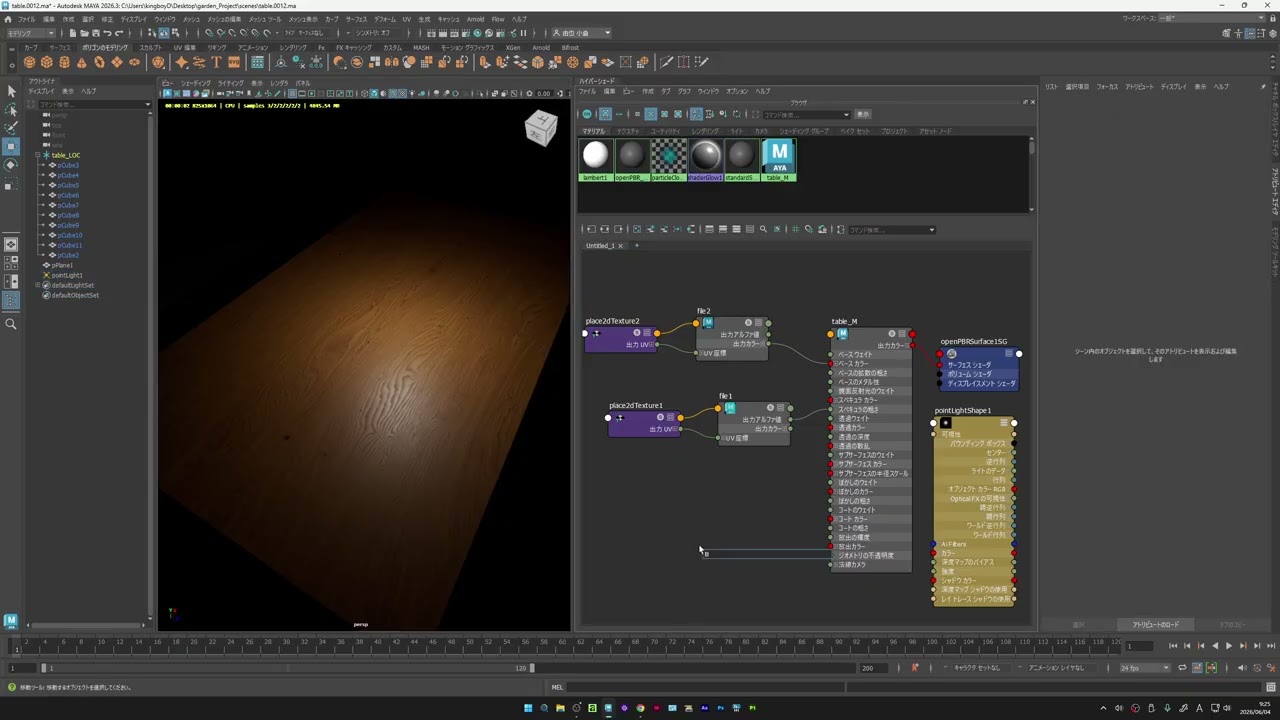1280x720 pixels.
Task: Toggle two-pane side-by-side layout
Action: click(x=11, y=281)
